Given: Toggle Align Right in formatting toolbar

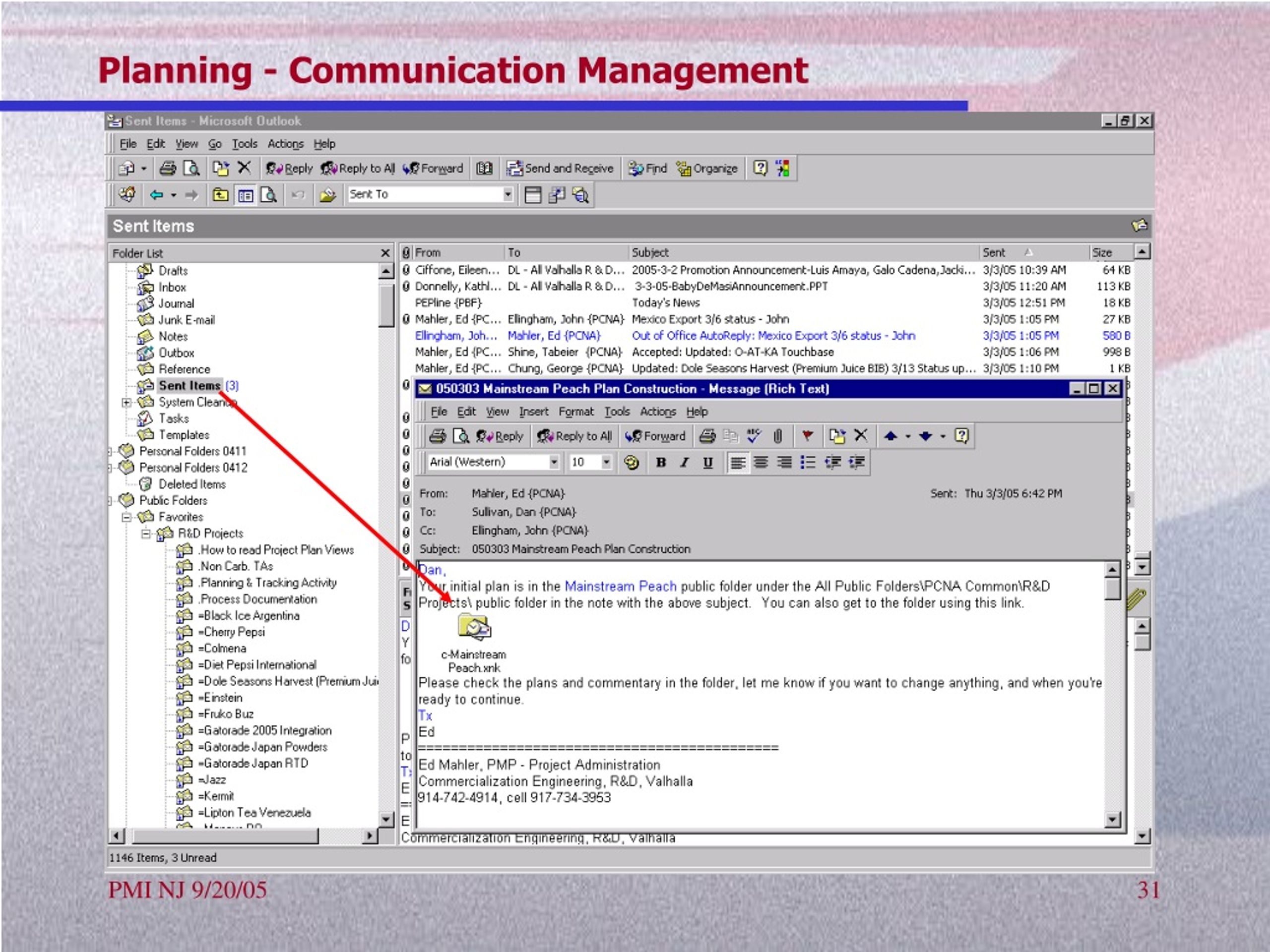Looking at the screenshot, I should [x=784, y=462].
